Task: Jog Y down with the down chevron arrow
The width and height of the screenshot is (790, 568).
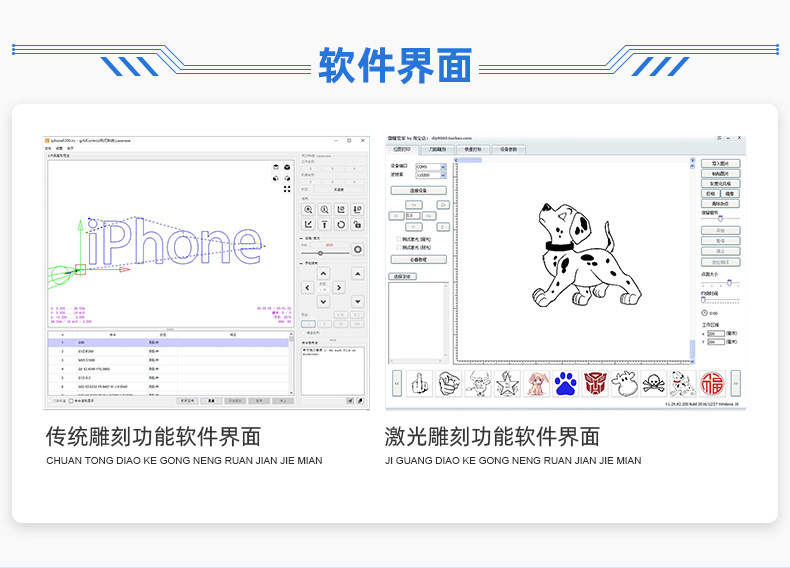Action: pyautogui.click(x=323, y=302)
